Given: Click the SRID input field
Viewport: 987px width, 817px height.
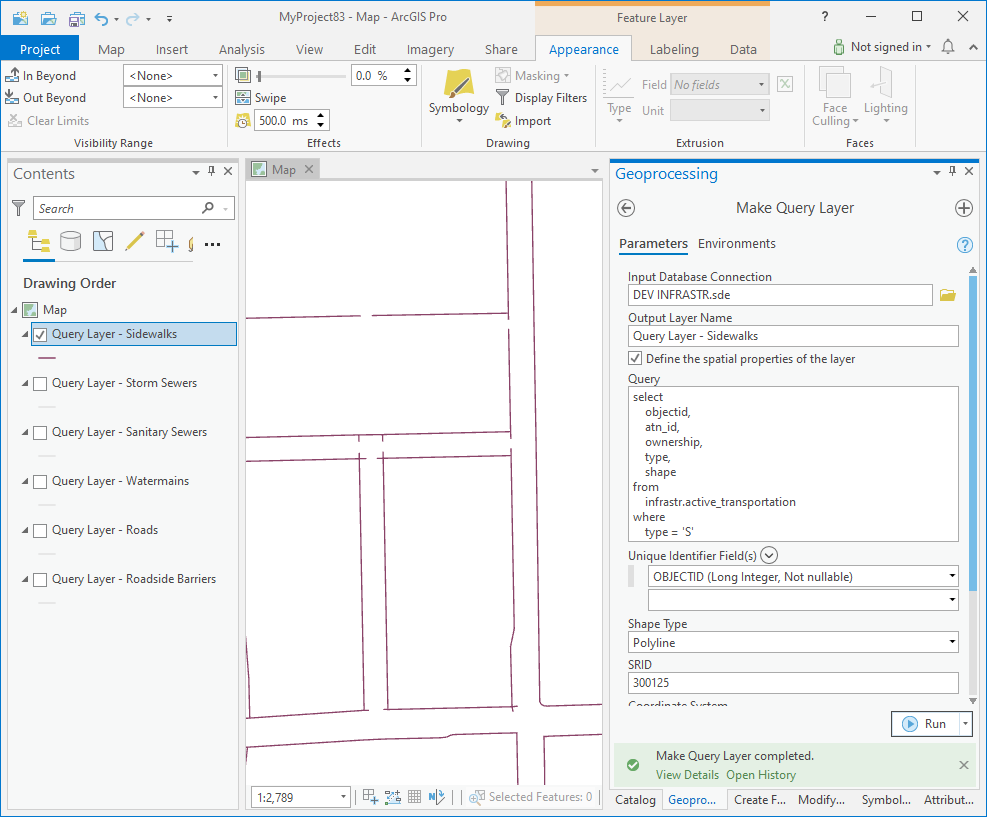Looking at the screenshot, I should click(x=792, y=683).
